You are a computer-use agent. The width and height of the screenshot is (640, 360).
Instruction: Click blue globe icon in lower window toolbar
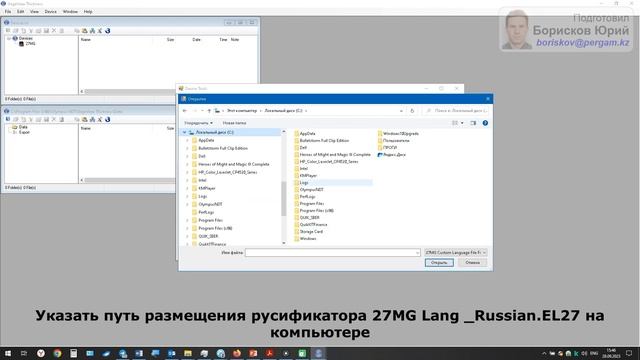(108, 119)
